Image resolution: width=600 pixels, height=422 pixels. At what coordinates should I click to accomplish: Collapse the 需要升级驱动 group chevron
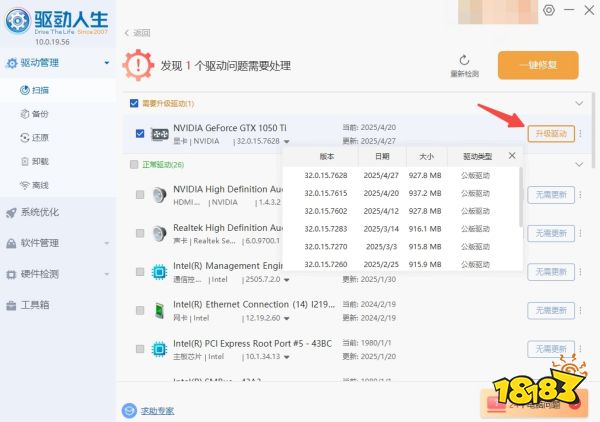579,103
